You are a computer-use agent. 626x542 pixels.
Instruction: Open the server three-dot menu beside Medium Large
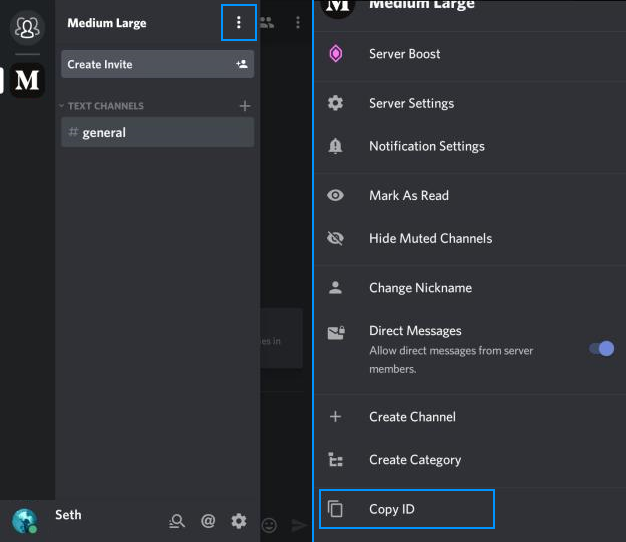tap(239, 22)
